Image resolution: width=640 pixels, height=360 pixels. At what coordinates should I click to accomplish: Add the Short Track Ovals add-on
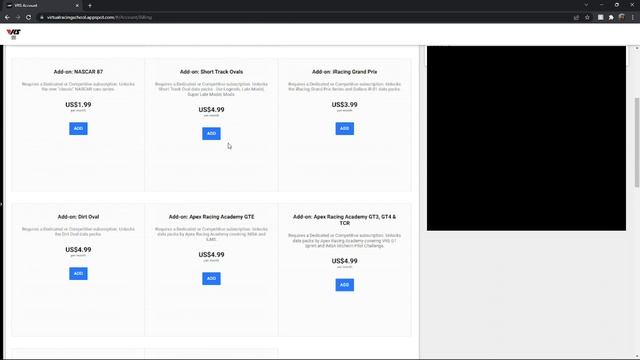pyautogui.click(x=211, y=133)
